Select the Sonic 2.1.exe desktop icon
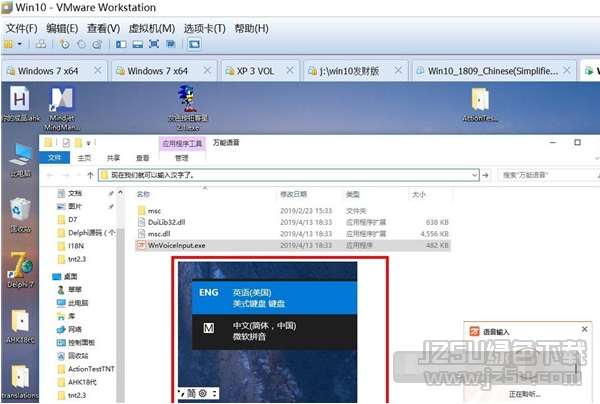The height and width of the screenshot is (404, 600). 188,108
